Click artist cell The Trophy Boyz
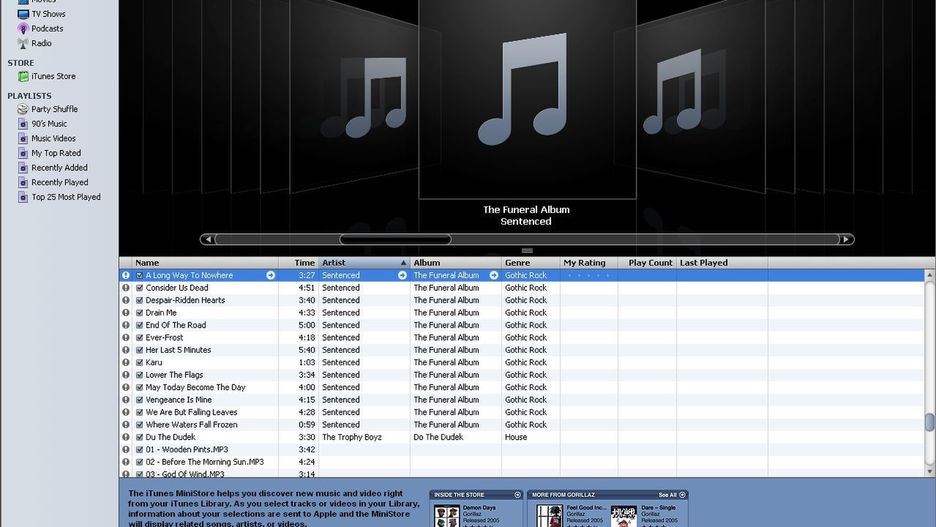This screenshot has height=527, width=936. click(x=352, y=437)
